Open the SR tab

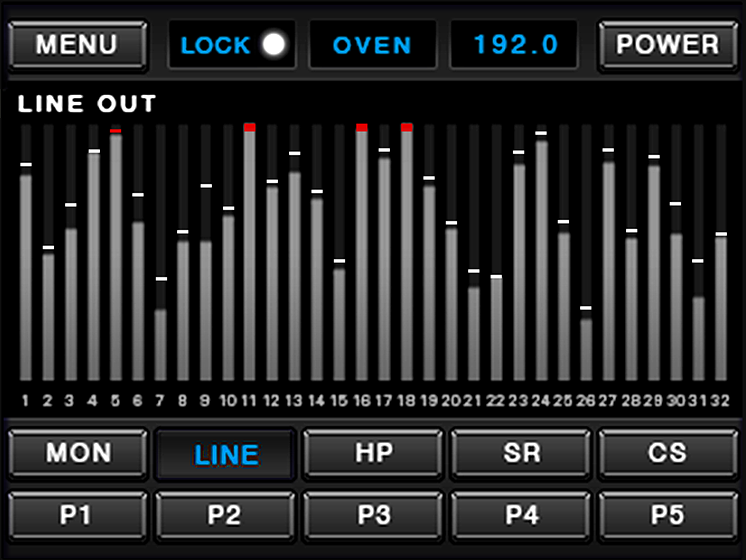point(521,453)
